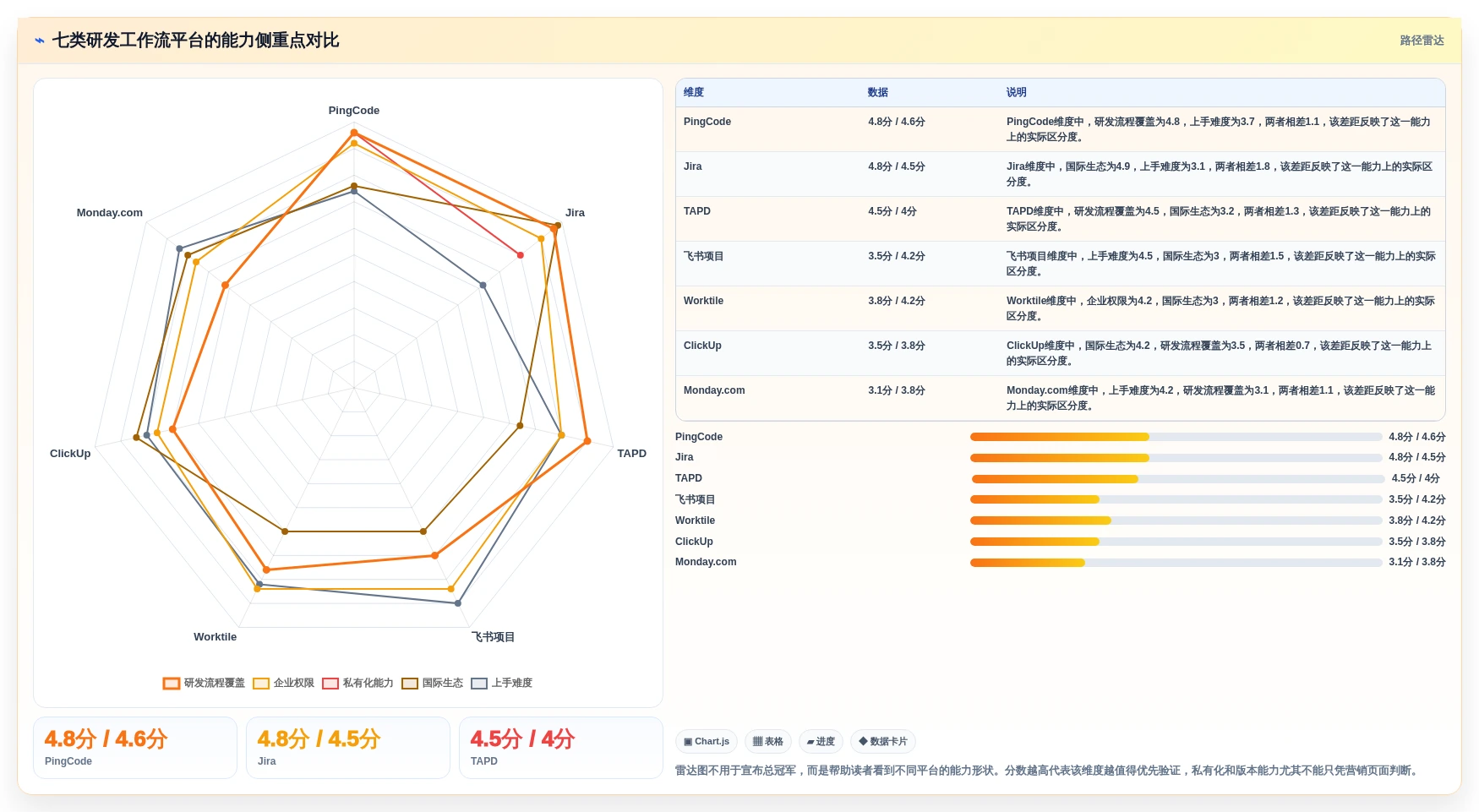Click the TAPD axis label on radar
Screen dimensions: 1479x812
(x=631, y=454)
